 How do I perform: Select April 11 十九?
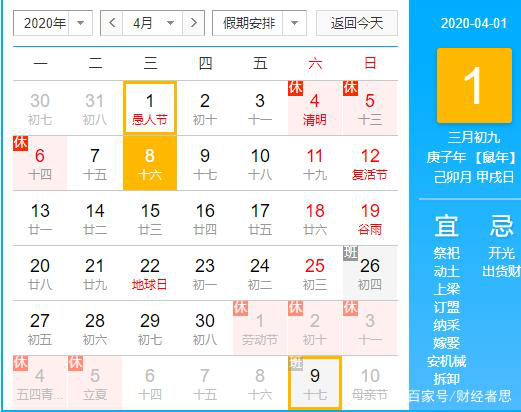tap(315, 163)
